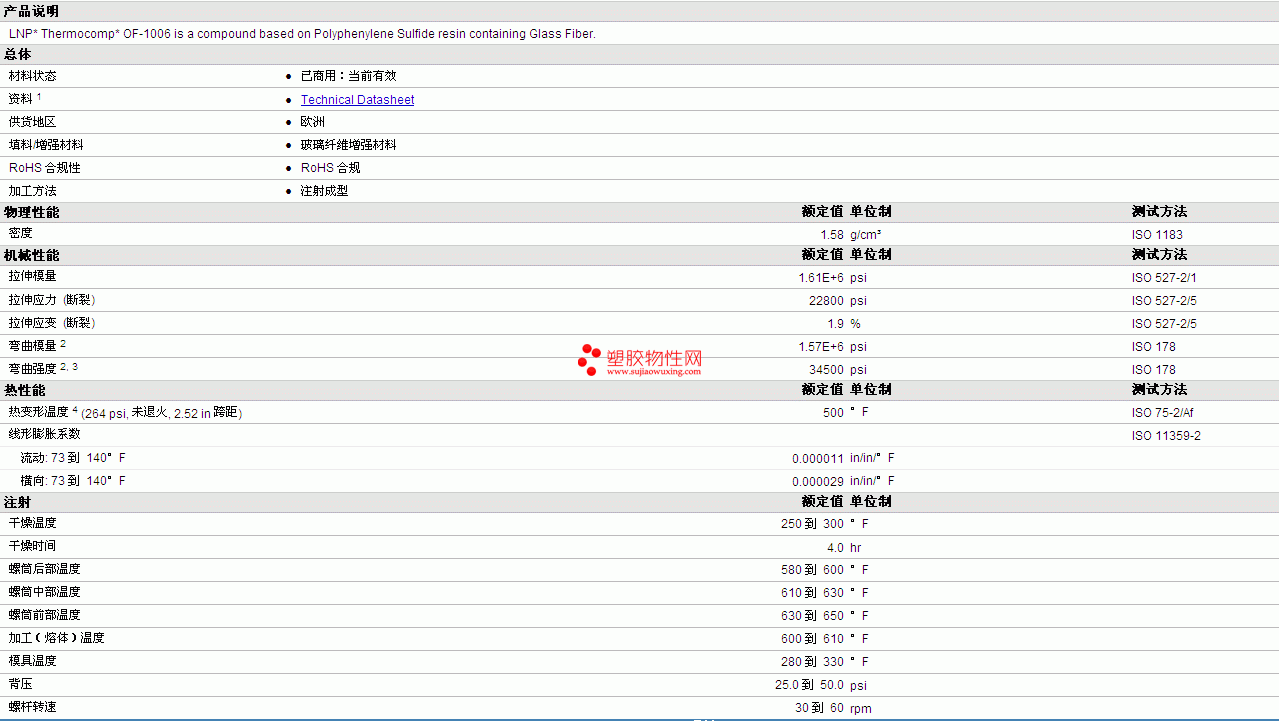This screenshot has width=1279, height=721.
Task: Select the 250 到 300 drying temperature value
Action: 813,524
